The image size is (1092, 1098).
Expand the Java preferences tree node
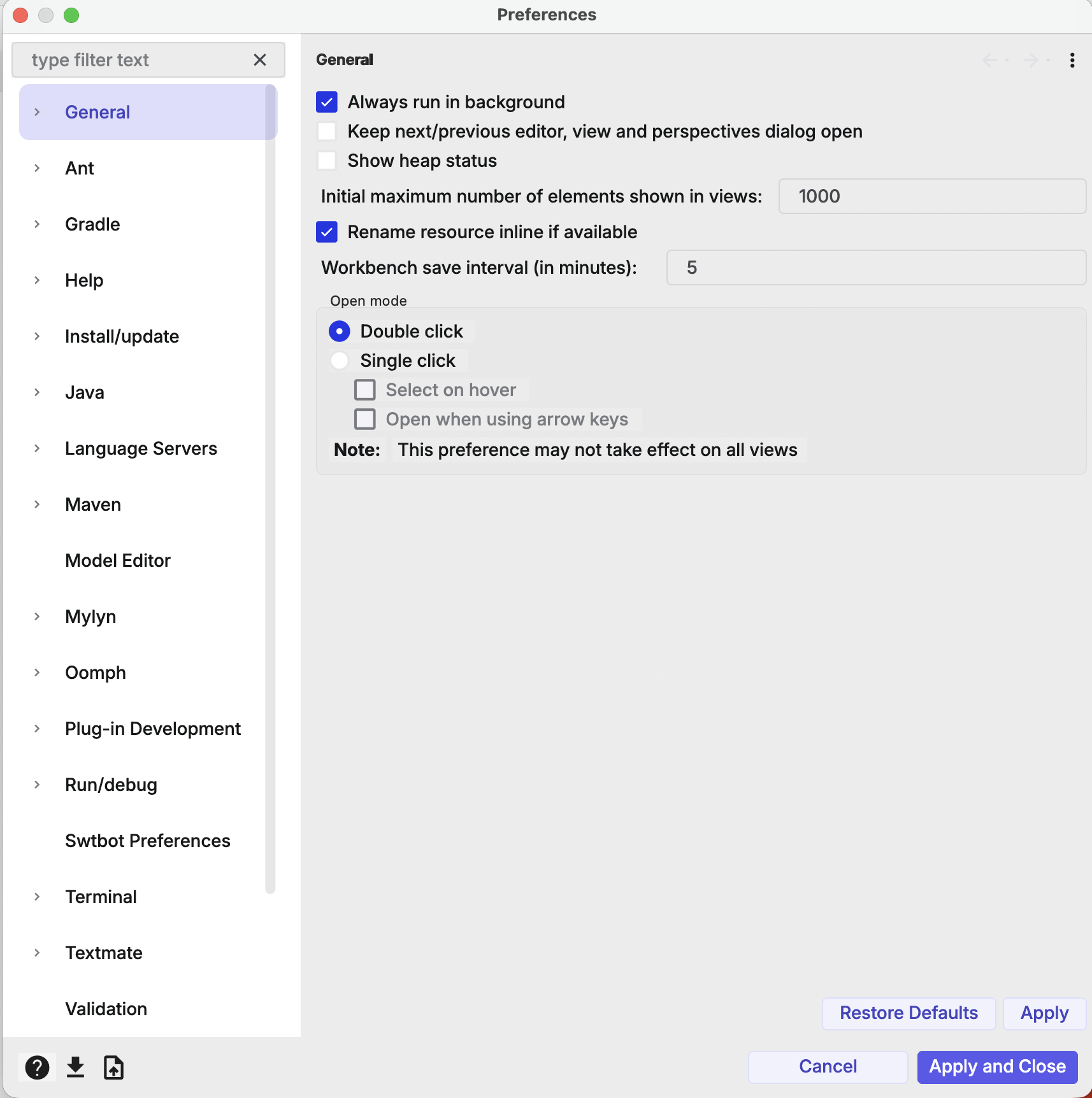37,392
